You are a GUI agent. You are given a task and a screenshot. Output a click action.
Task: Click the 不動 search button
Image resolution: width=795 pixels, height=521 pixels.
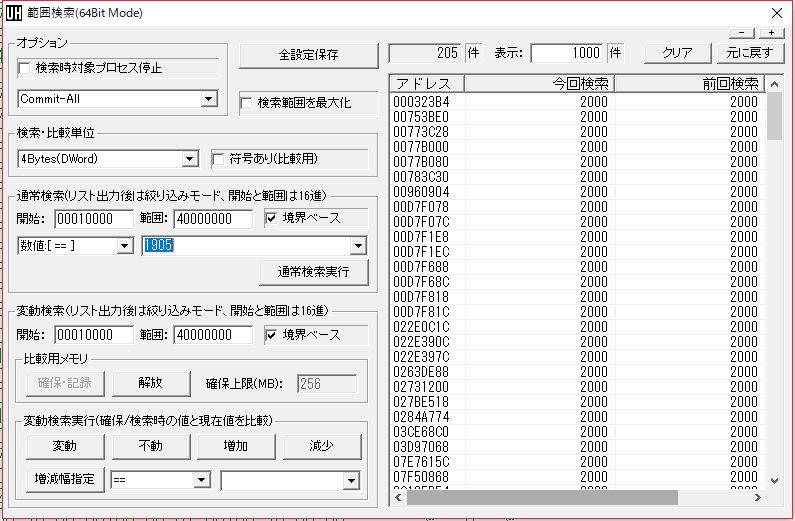[x=151, y=446]
